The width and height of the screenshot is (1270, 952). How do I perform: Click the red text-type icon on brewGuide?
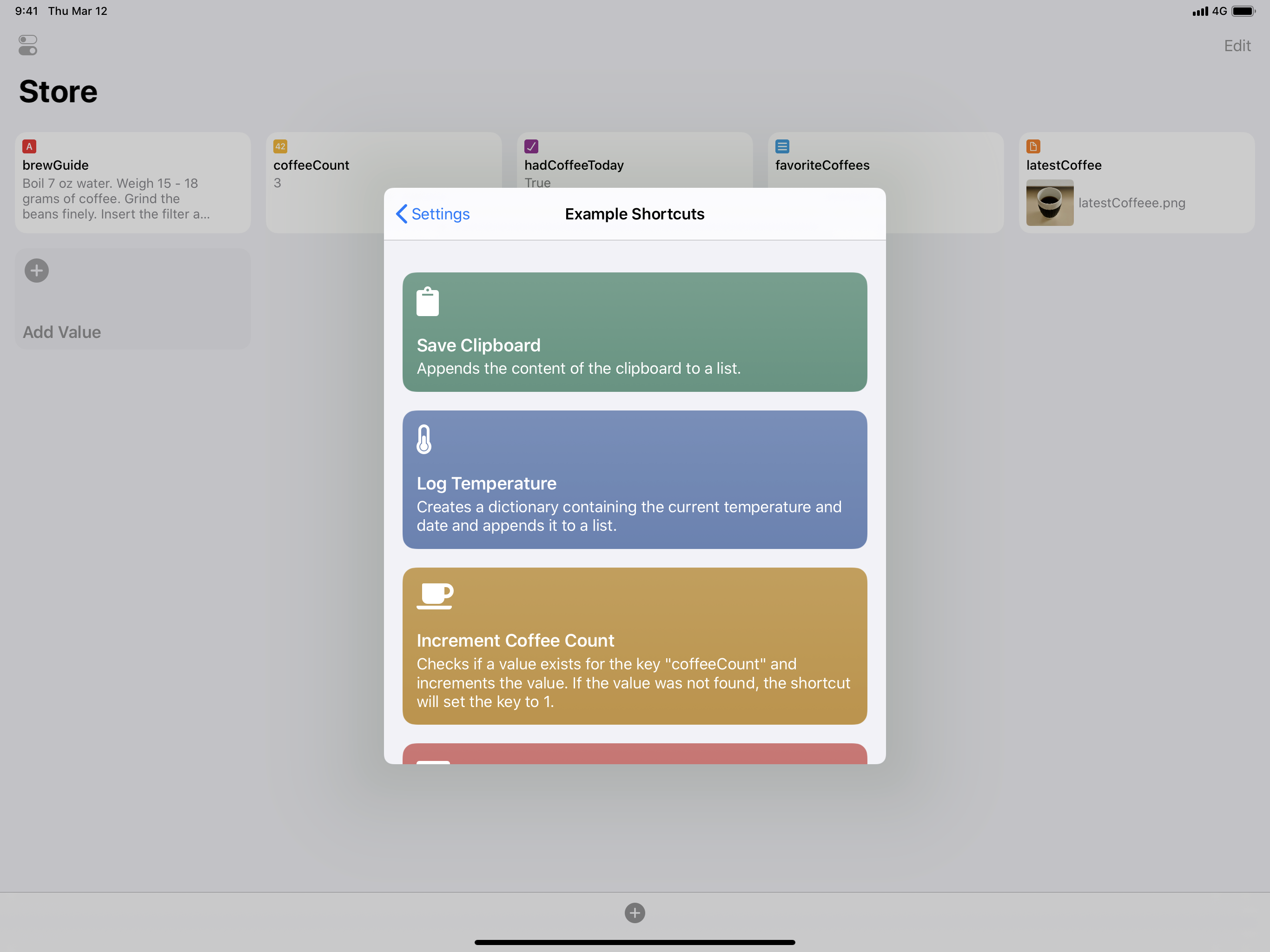(29, 146)
